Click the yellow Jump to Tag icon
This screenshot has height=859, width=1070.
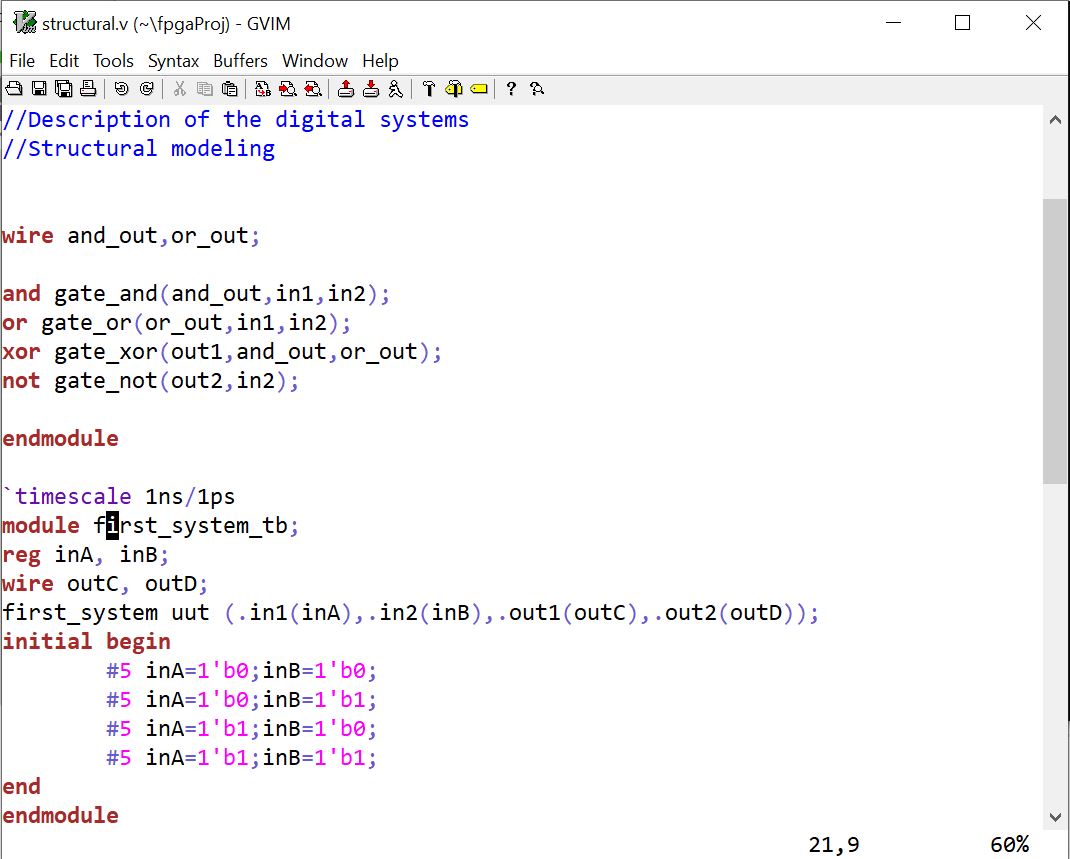[x=478, y=89]
